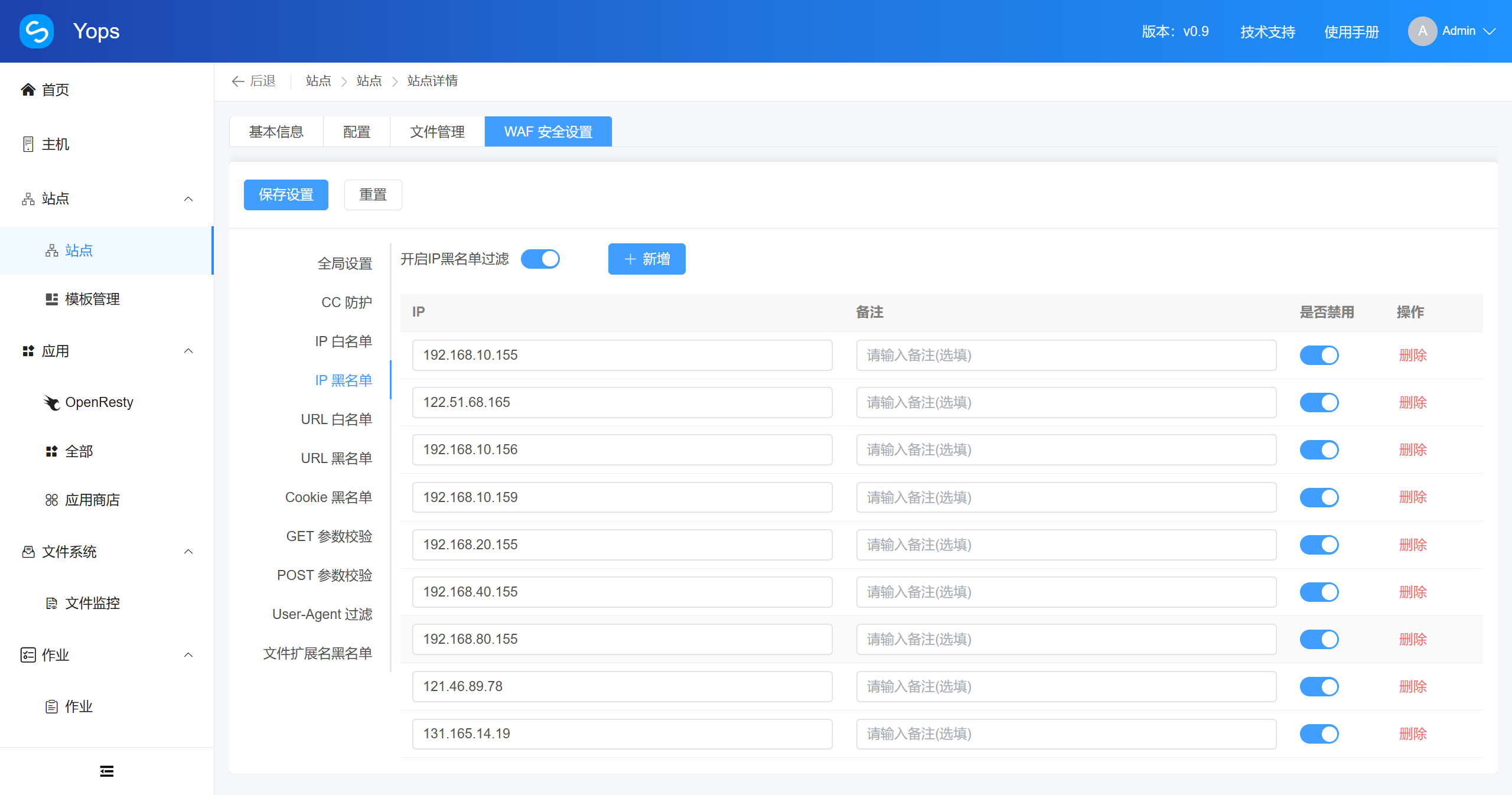
Task: Collapse the 文件系统 sidebar group
Action: click(188, 552)
